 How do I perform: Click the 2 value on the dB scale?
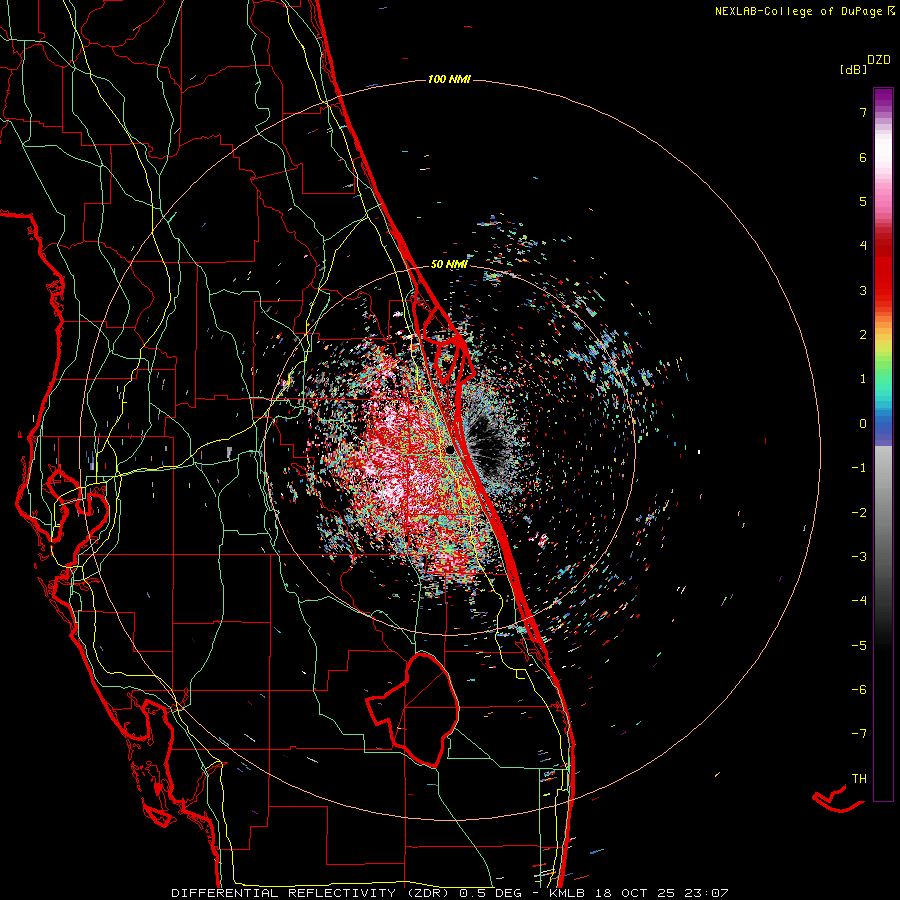pos(863,335)
